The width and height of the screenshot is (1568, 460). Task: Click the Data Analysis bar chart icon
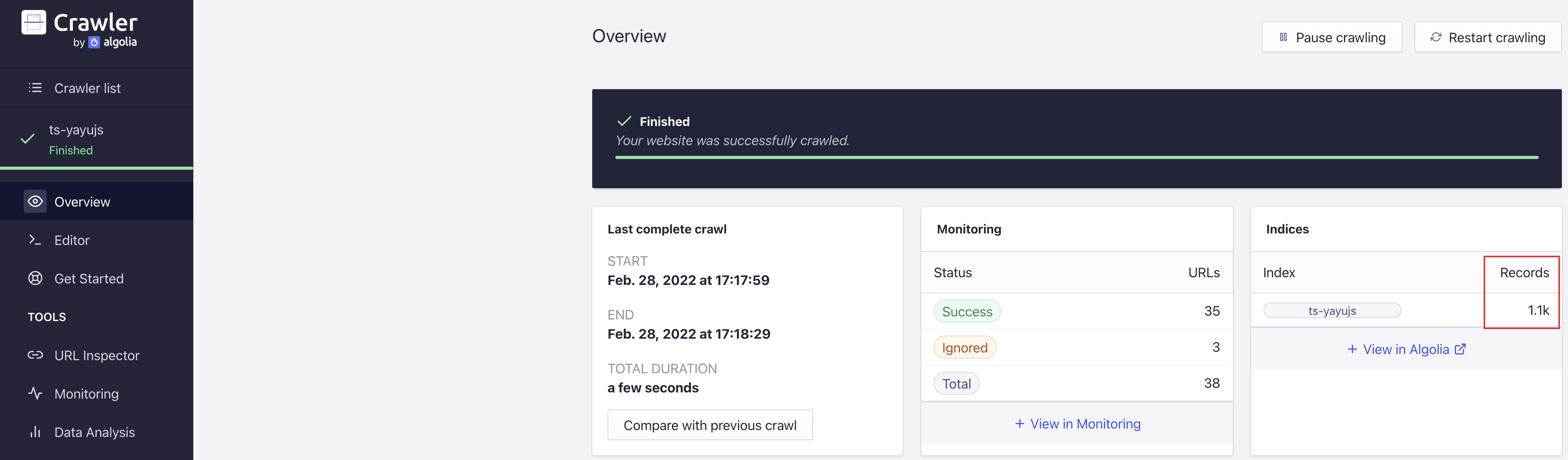pos(35,432)
